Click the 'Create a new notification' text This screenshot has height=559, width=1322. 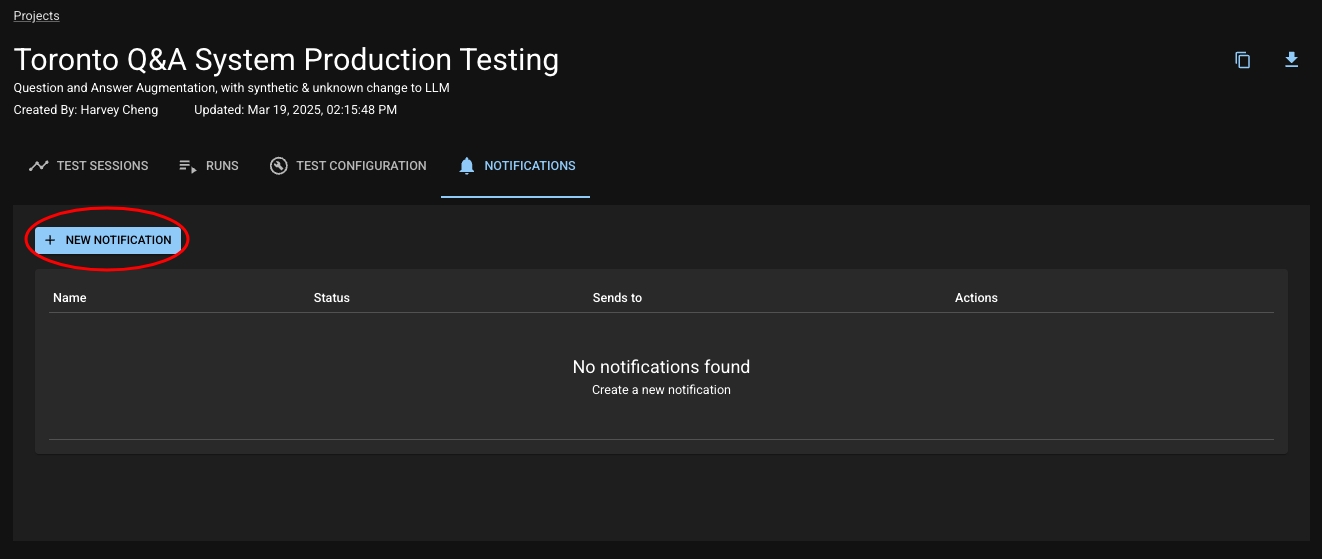coord(661,390)
